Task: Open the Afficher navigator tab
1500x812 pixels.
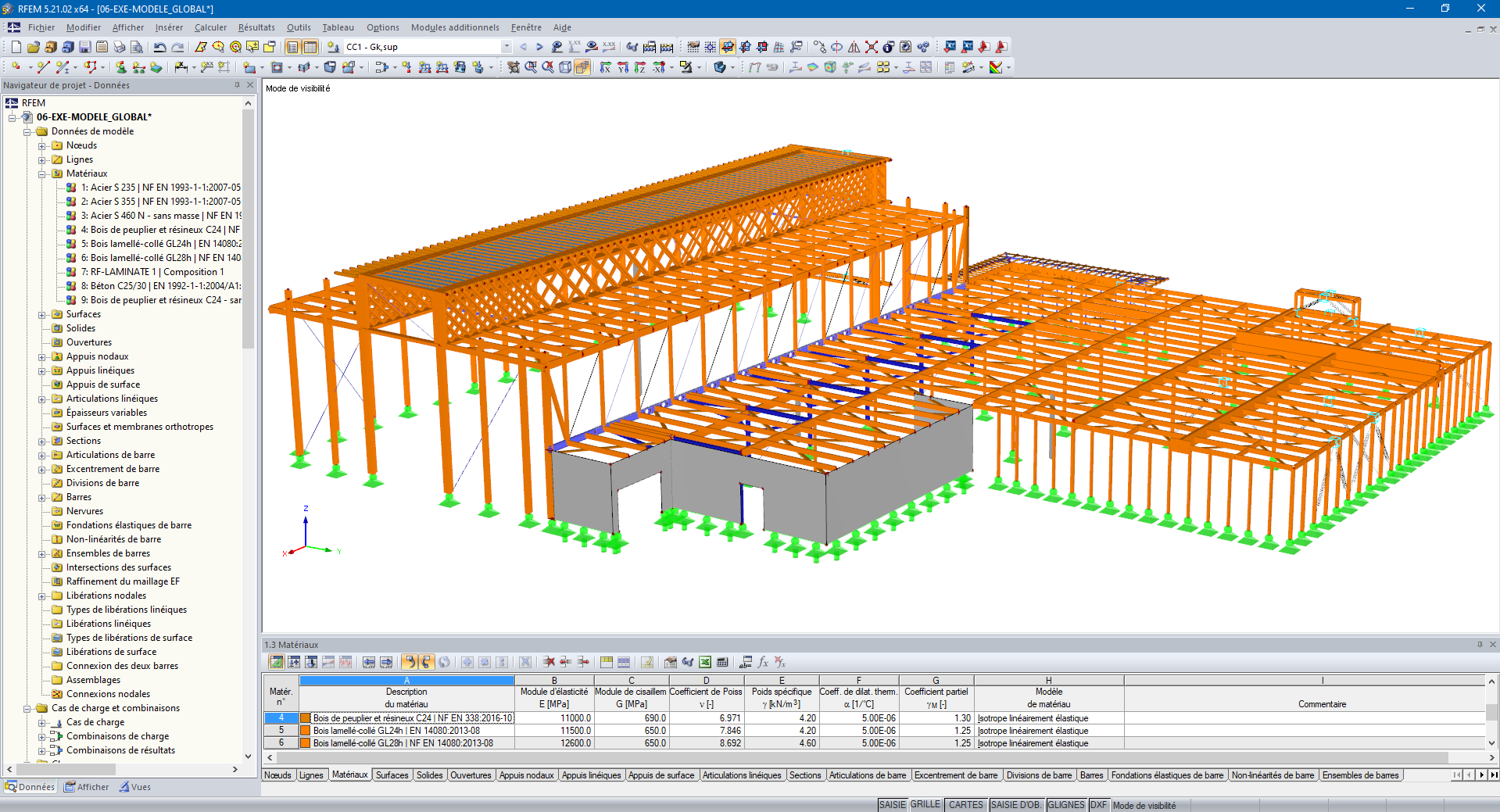Action: pyautogui.click(x=87, y=787)
